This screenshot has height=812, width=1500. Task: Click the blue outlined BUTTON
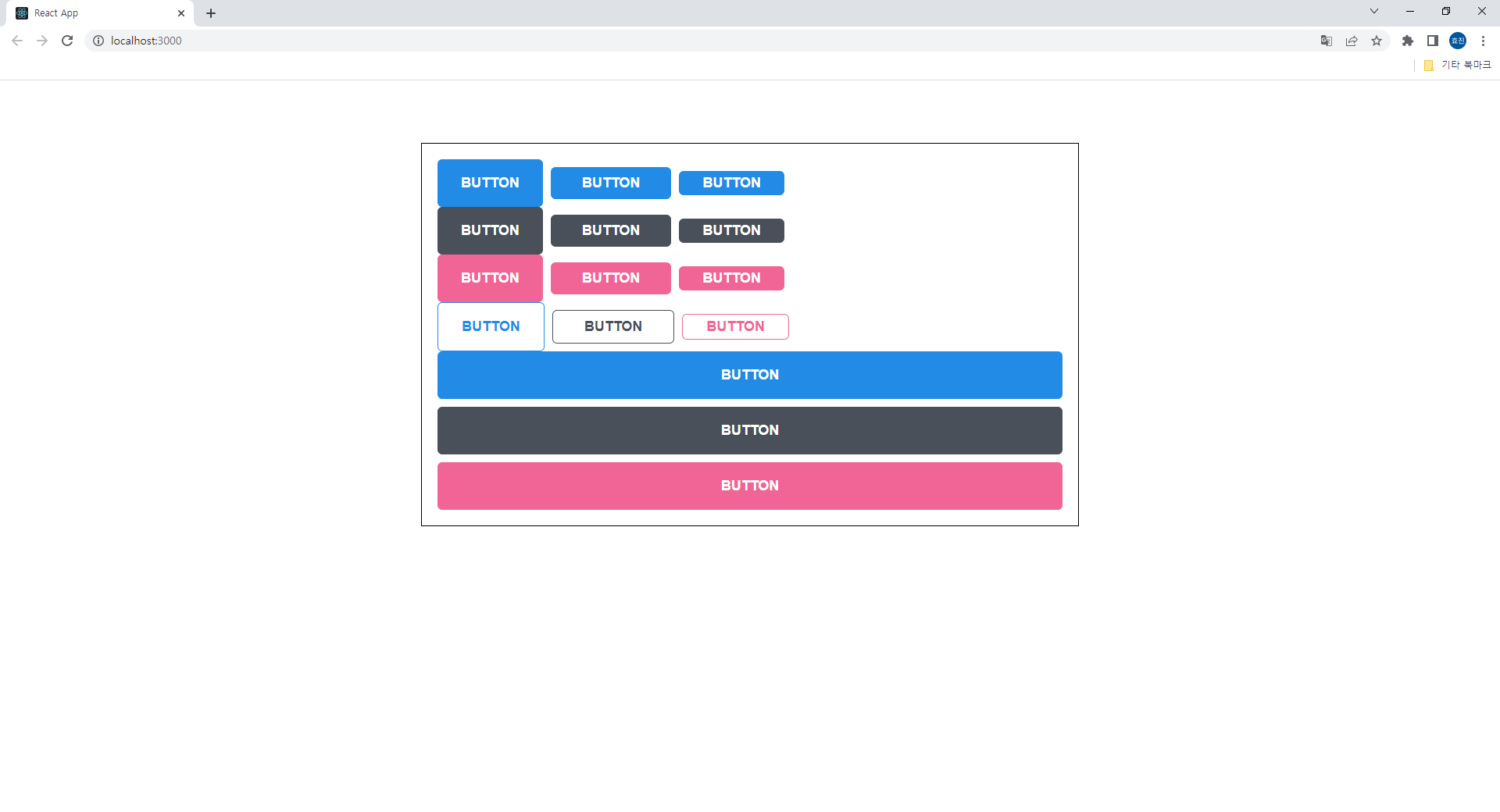(x=491, y=326)
